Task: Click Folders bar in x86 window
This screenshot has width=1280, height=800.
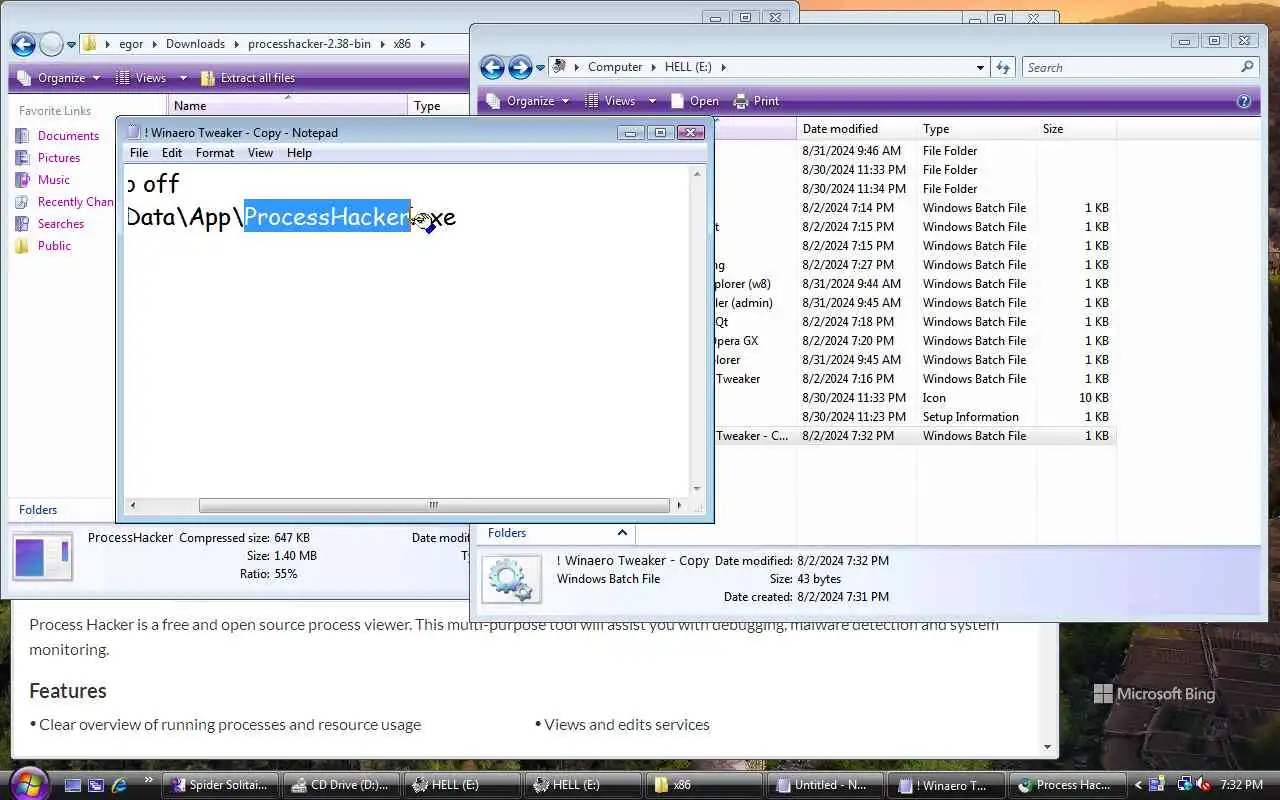Action: point(62,510)
